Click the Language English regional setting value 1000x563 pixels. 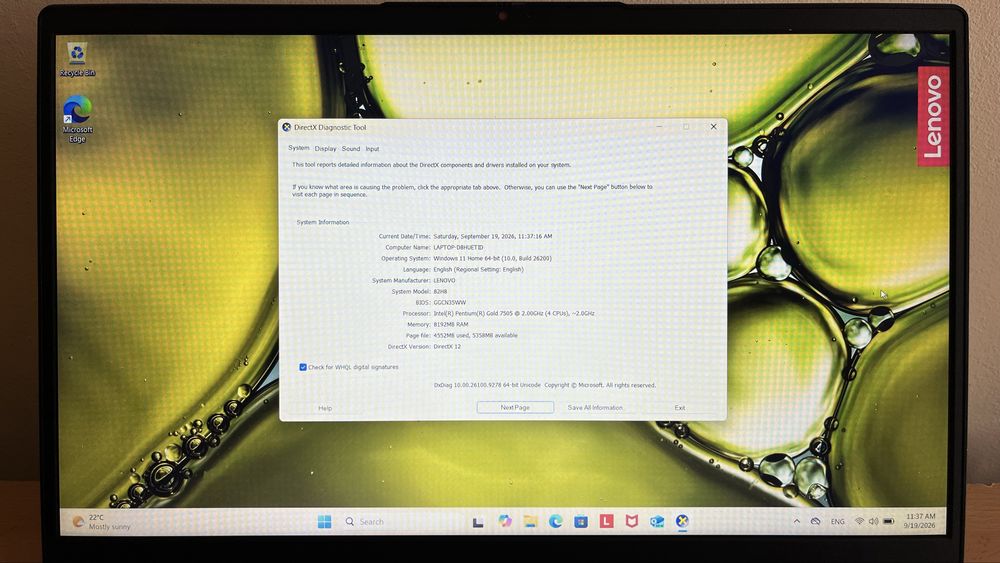tap(478, 269)
